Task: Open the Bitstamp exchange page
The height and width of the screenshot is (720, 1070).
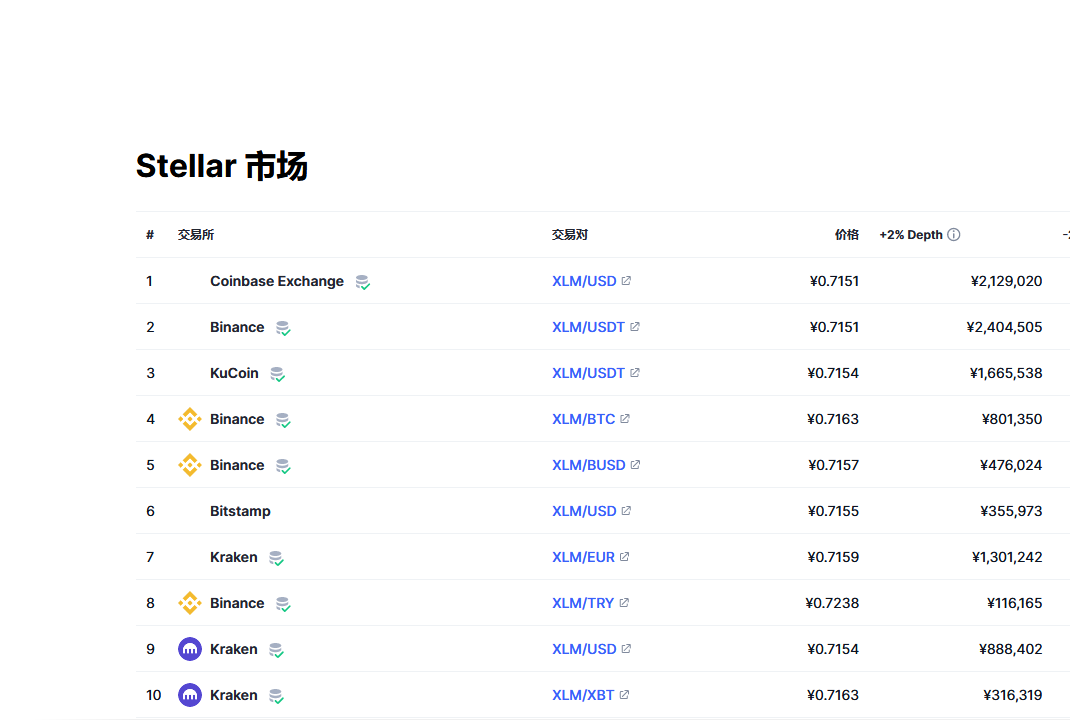Action: click(x=240, y=511)
